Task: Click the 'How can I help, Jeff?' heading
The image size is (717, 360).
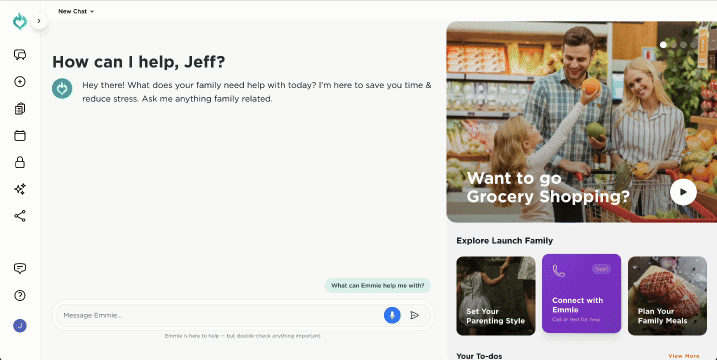Action: (139, 62)
